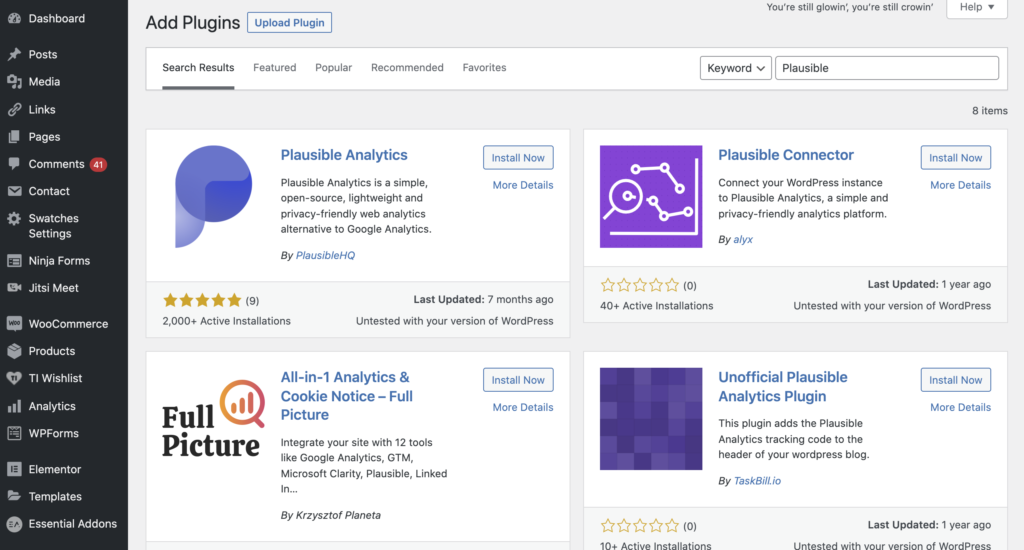Image resolution: width=1024 pixels, height=550 pixels.
Task: Click the Jitsi Meet camera icon
Action: click(14, 288)
